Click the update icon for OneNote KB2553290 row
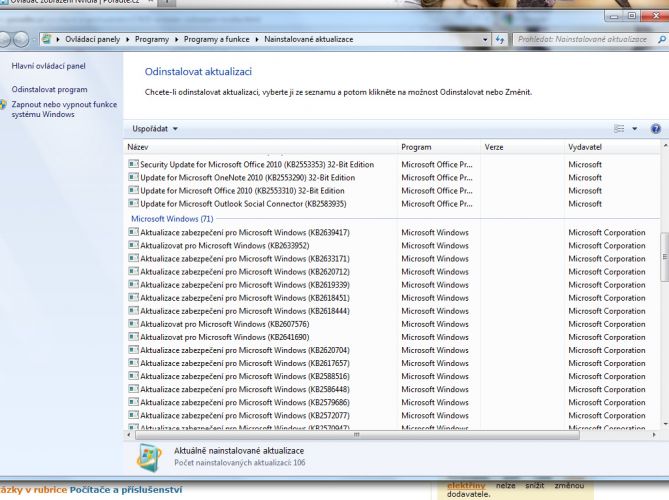Image resolution: width=669 pixels, height=500 pixels. tap(133, 177)
